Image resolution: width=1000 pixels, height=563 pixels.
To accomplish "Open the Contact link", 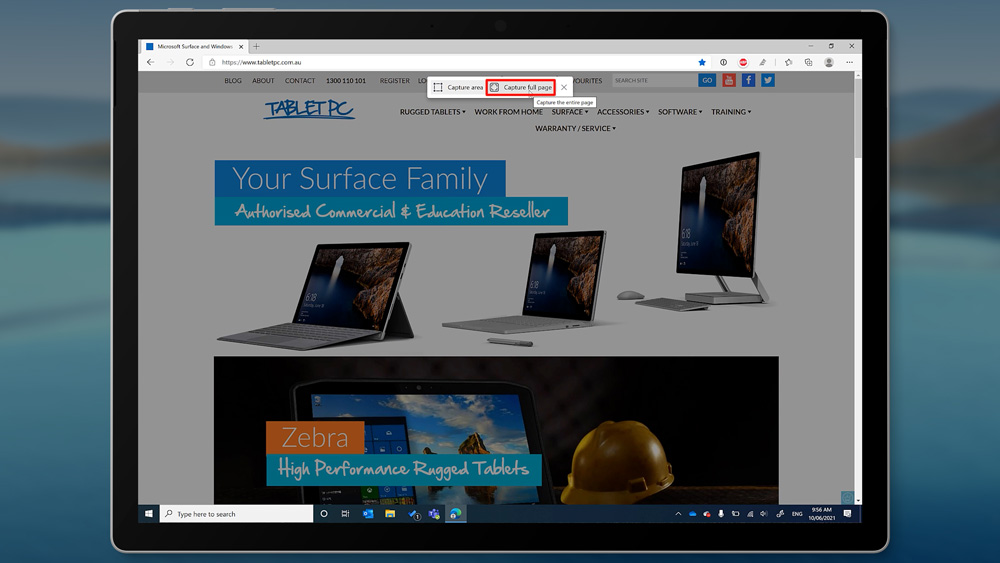I will 300,81.
